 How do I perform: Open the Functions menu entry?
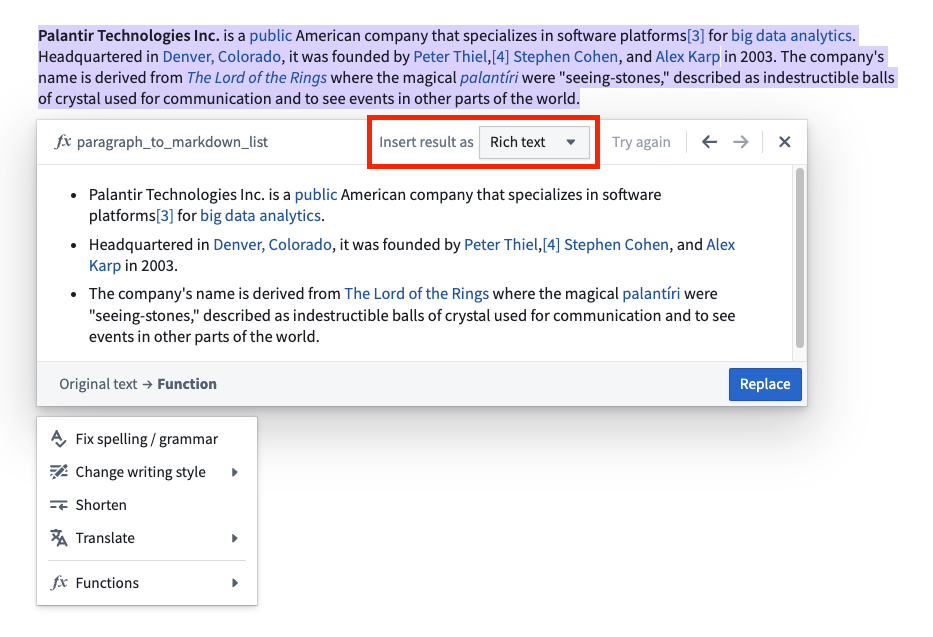click(x=146, y=582)
